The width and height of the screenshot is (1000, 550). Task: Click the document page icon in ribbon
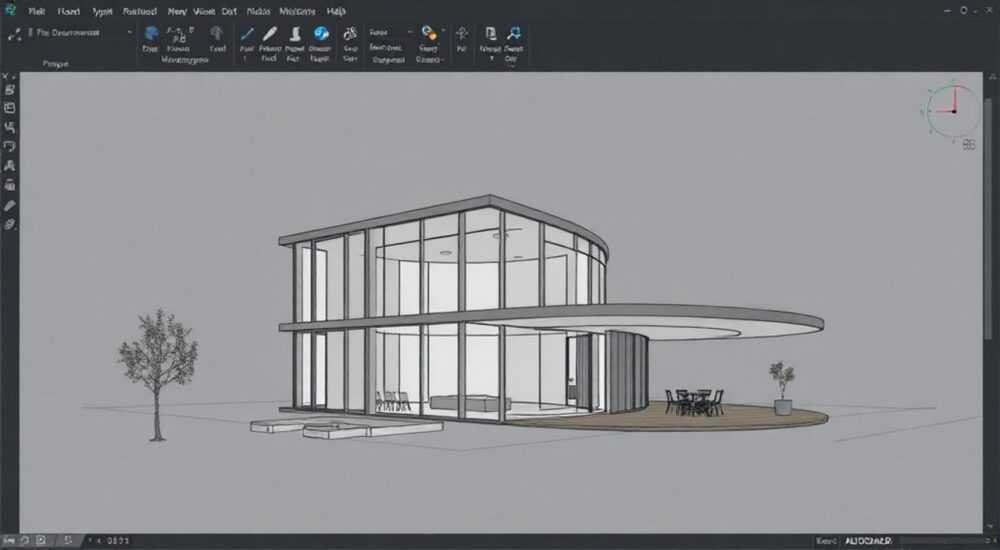pos(490,34)
